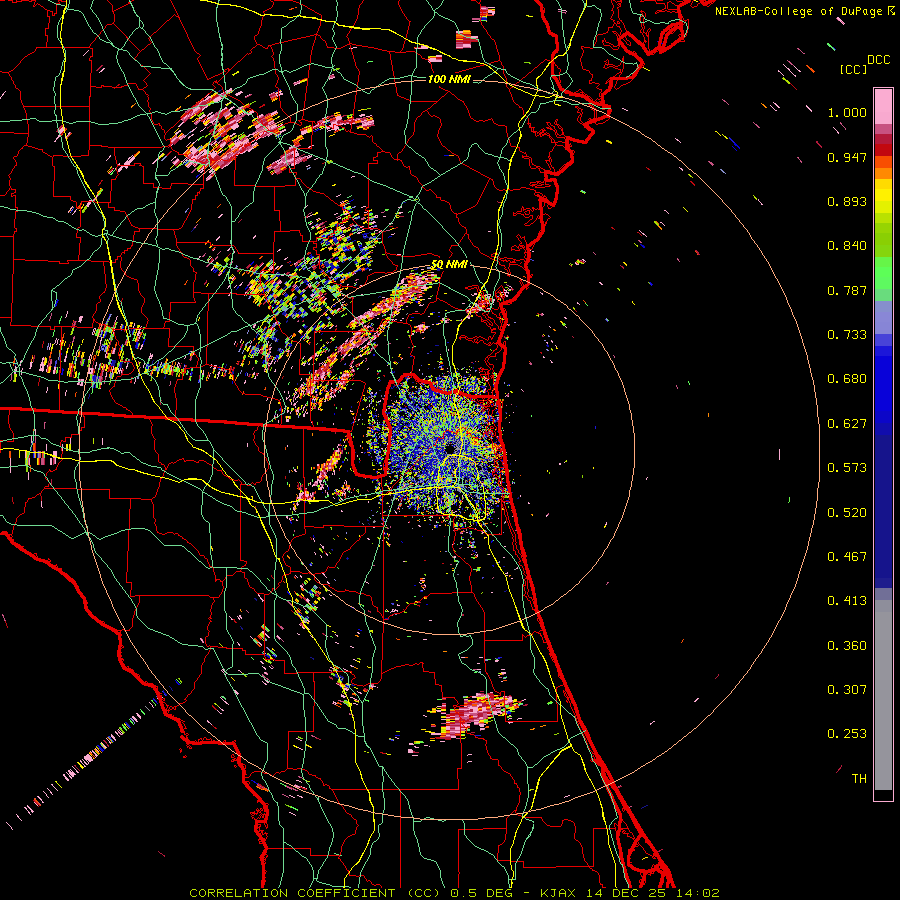Image resolution: width=900 pixels, height=900 pixels.
Task: Click the 0.520 legend value
Action: (x=847, y=513)
